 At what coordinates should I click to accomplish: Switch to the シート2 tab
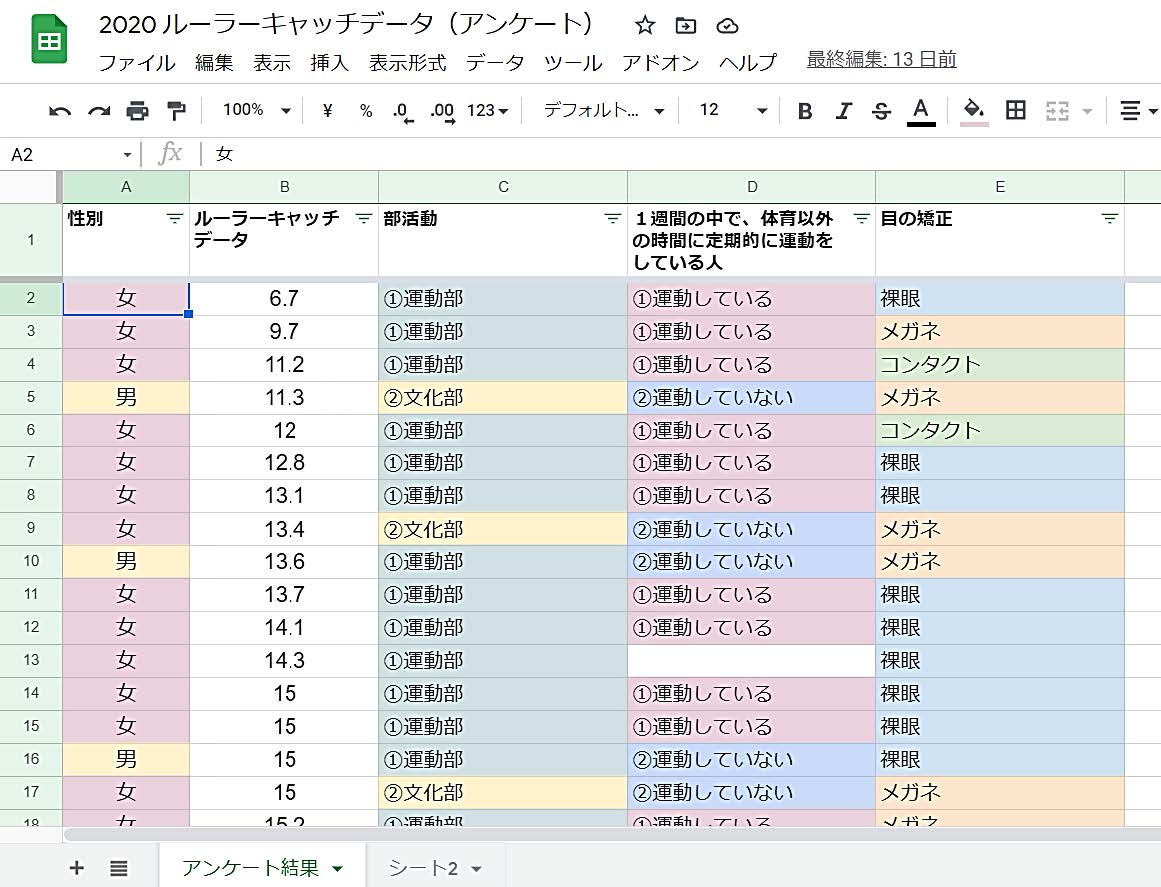click(x=434, y=868)
